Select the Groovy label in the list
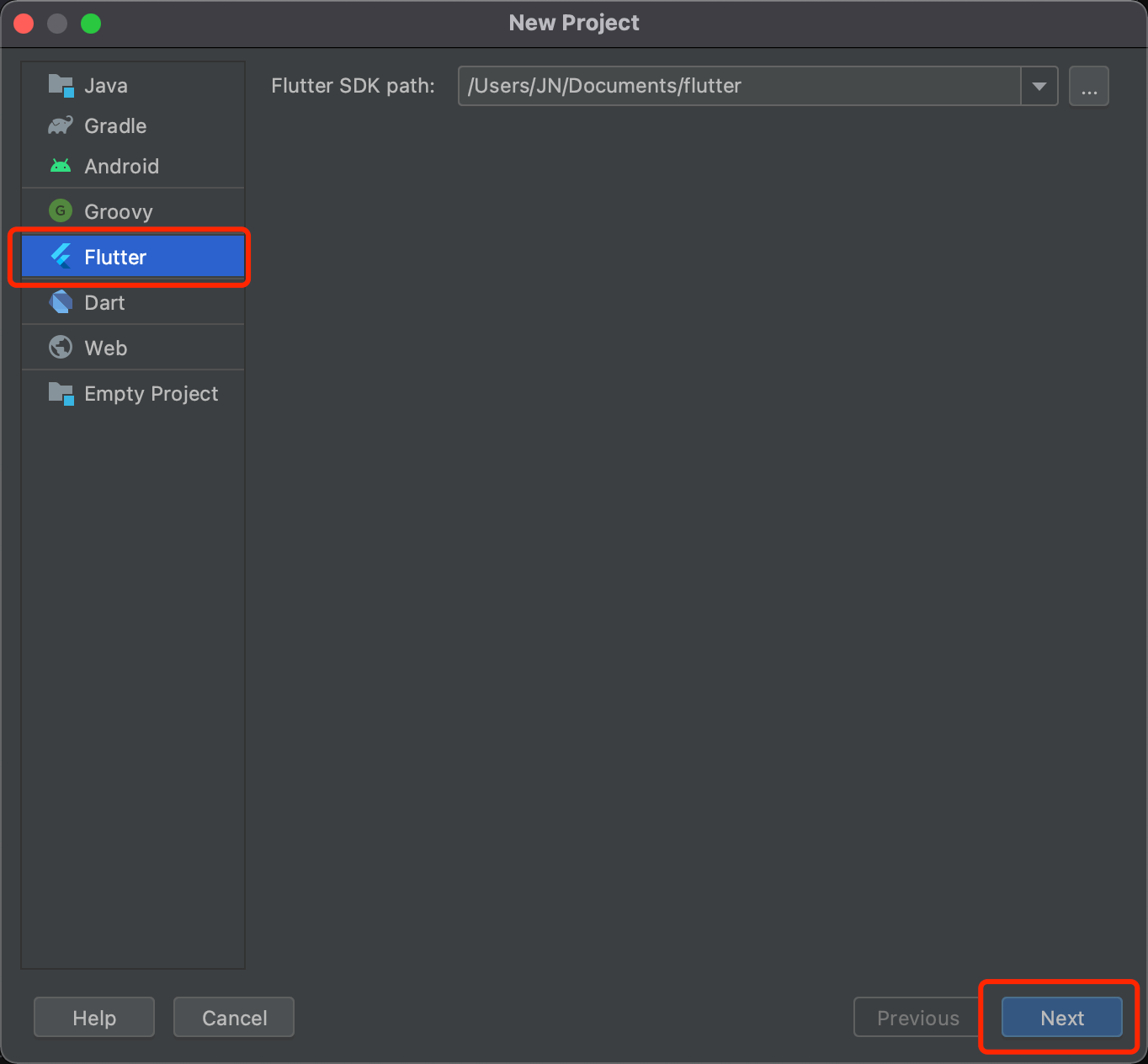 [x=119, y=212]
